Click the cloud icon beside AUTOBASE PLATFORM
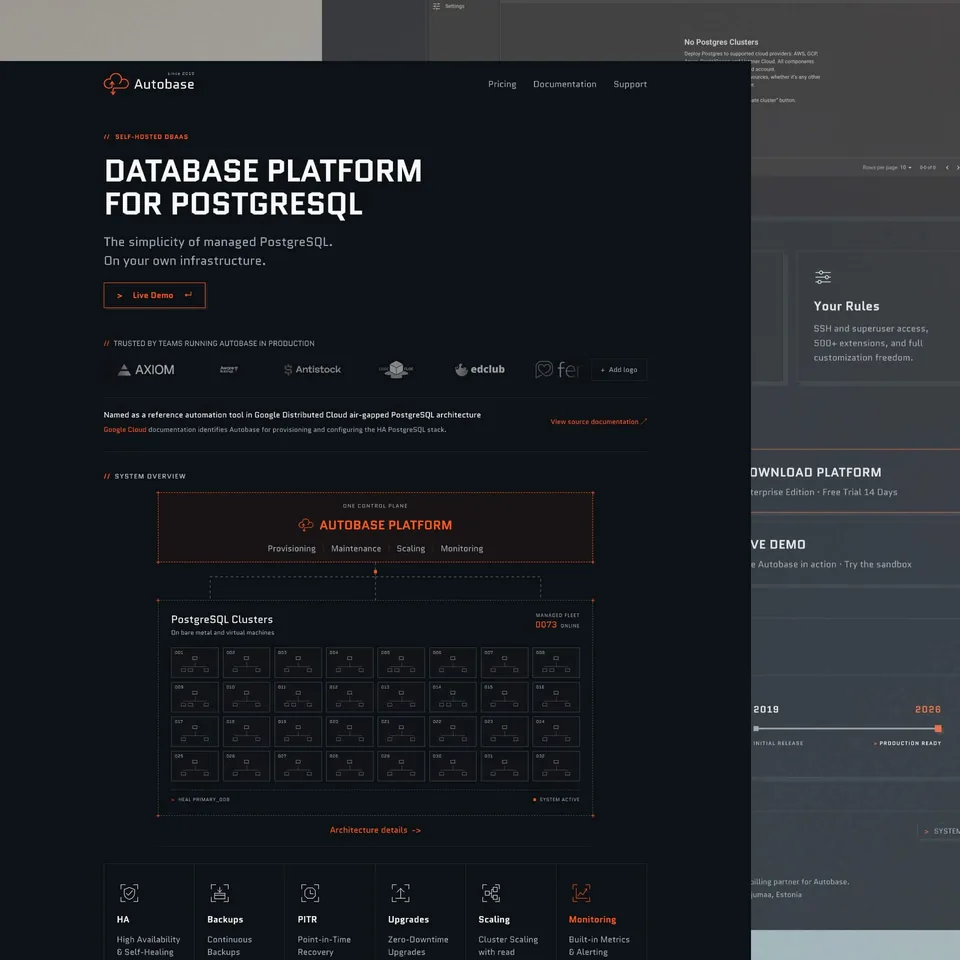 click(306, 525)
